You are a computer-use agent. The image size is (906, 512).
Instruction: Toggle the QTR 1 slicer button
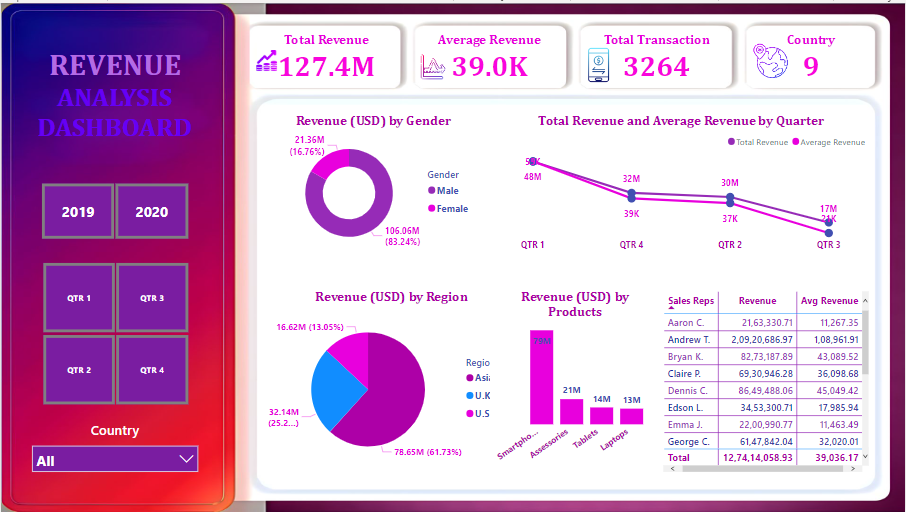coord(79,298)
